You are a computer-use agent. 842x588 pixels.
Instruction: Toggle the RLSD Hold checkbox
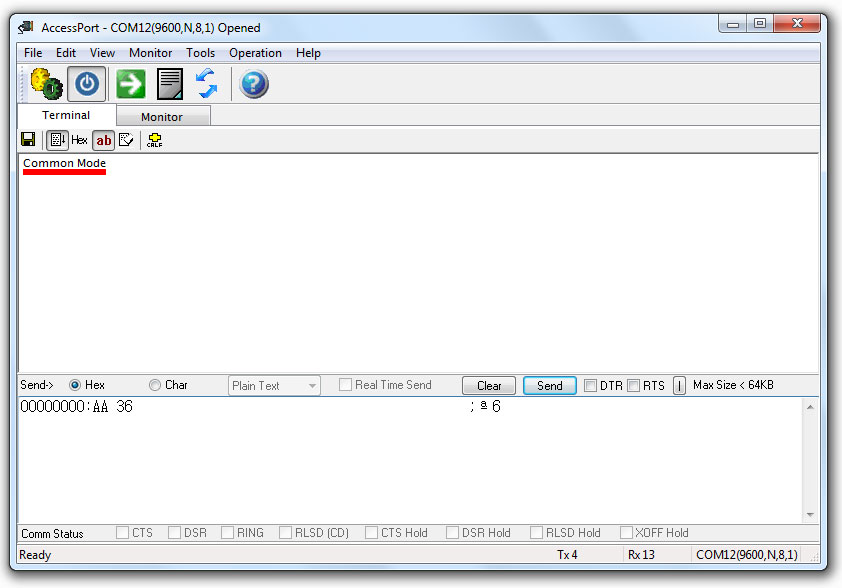536,532
